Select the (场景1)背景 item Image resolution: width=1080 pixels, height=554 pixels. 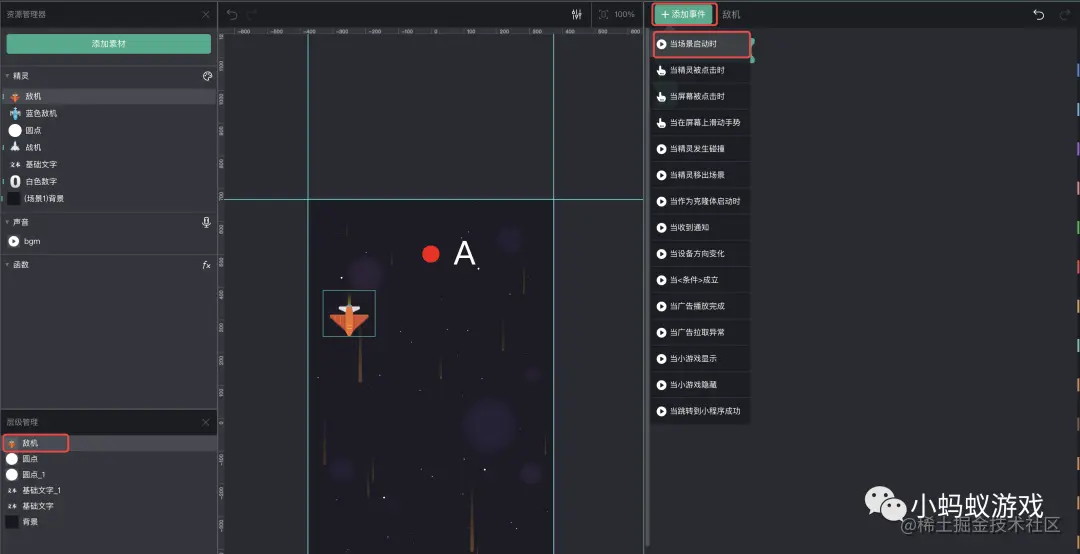click(109, 198)
